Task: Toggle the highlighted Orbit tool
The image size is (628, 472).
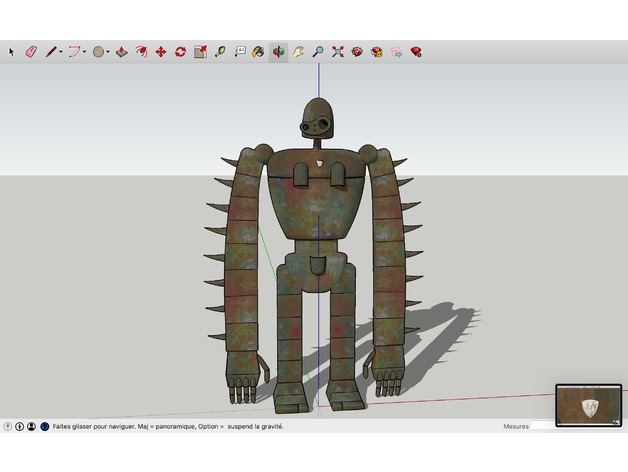Action: point(278,52)
